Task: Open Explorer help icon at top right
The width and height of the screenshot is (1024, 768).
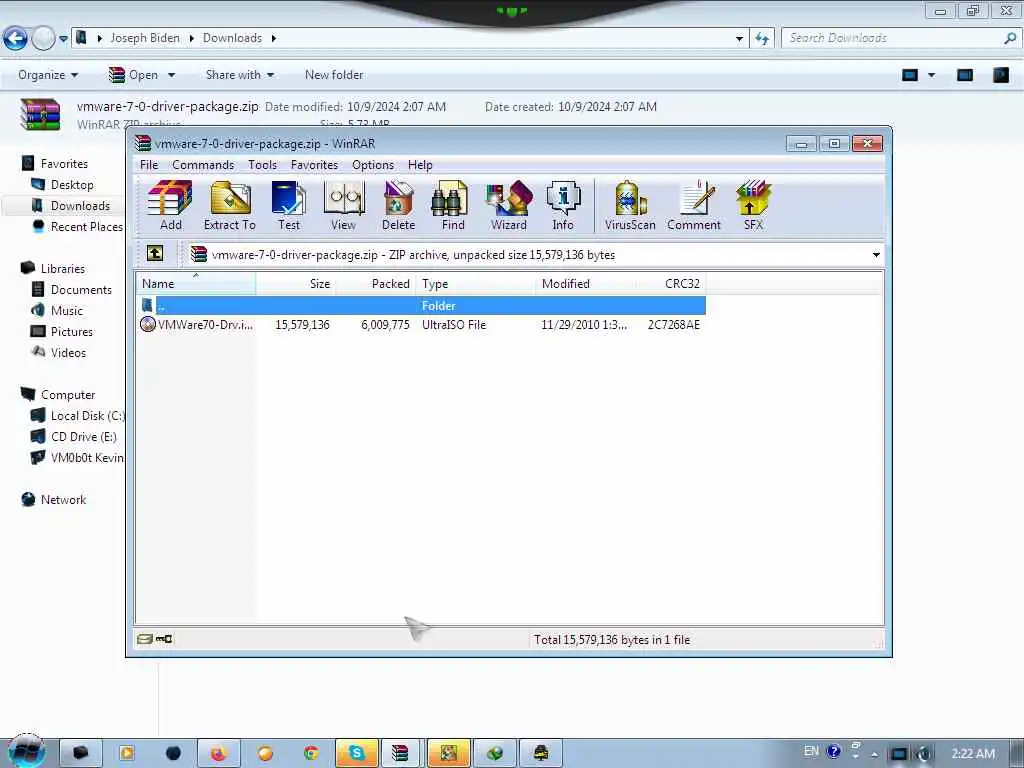Action: click(x=1000, y=75)
